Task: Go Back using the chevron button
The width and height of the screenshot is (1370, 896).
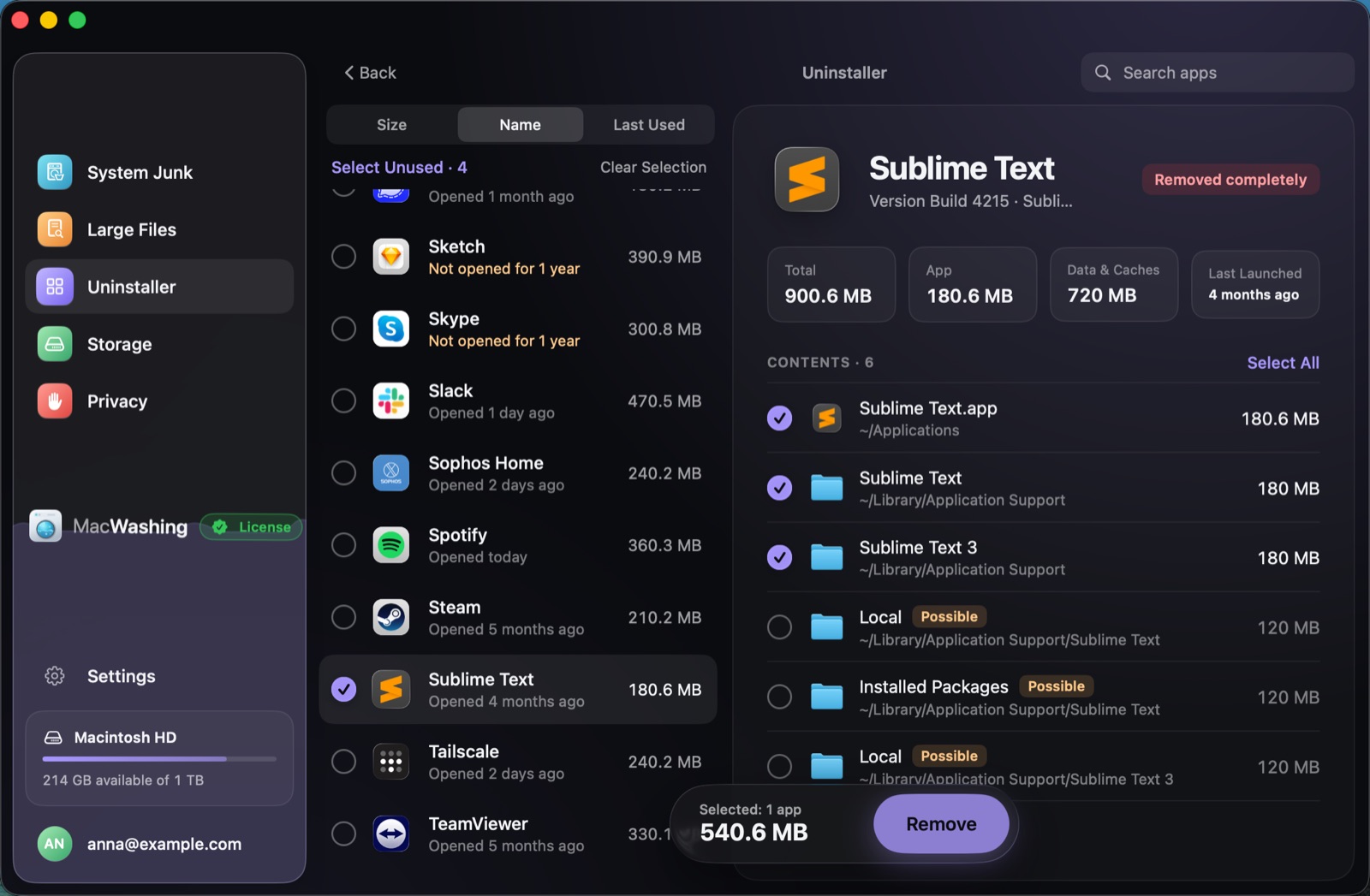Action: point(370,73)
